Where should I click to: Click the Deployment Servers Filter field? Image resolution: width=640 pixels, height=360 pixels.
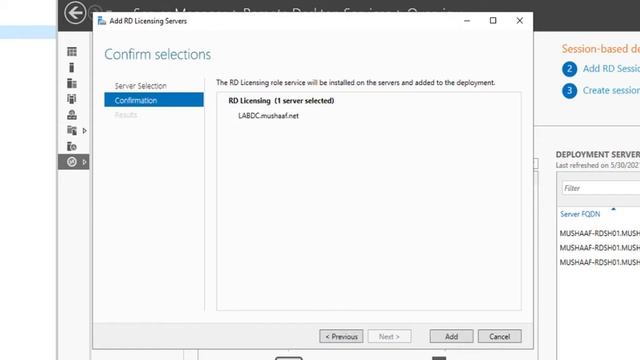point(601,188)
